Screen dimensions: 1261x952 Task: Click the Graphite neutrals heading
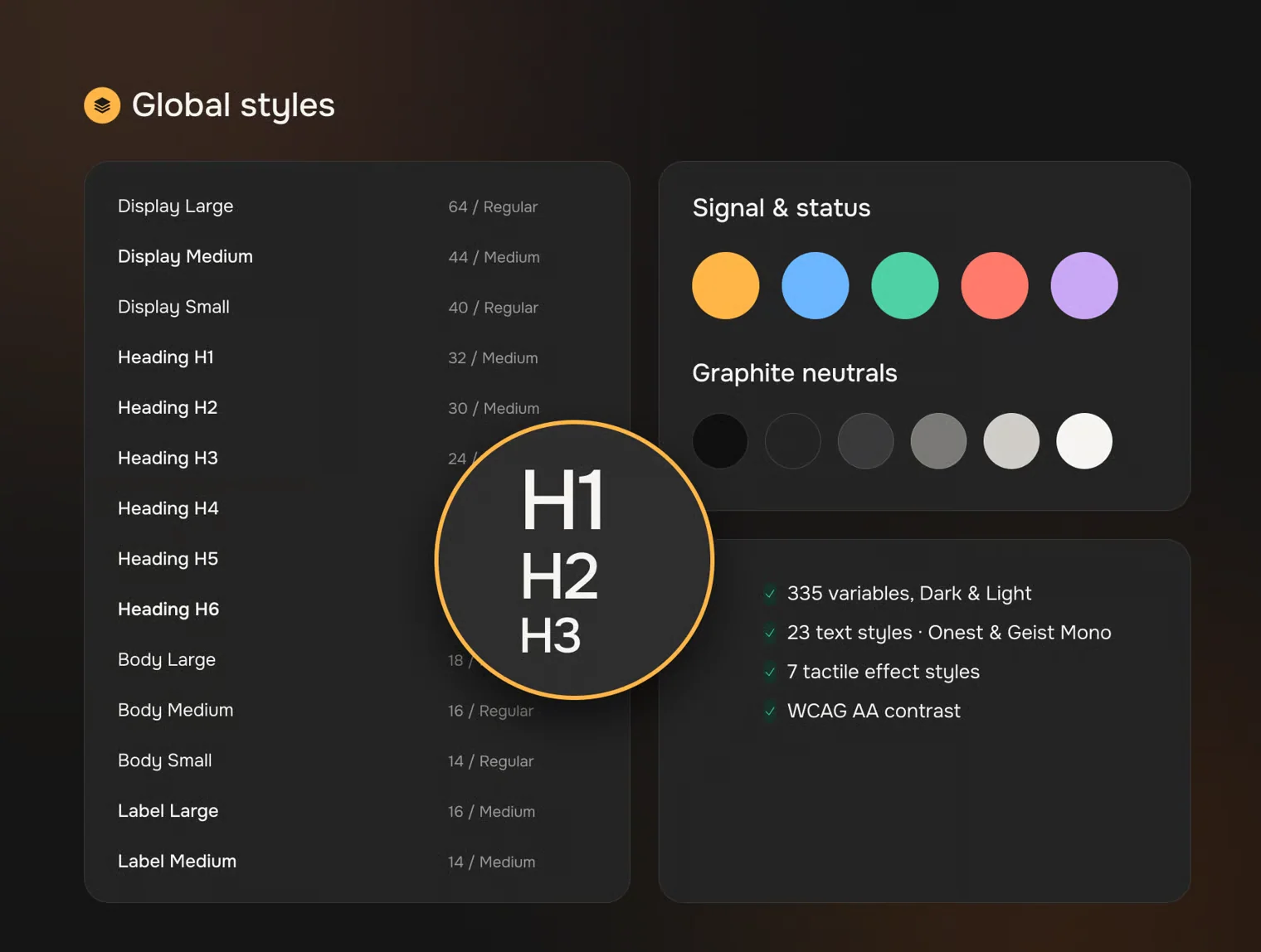point(795,374)
